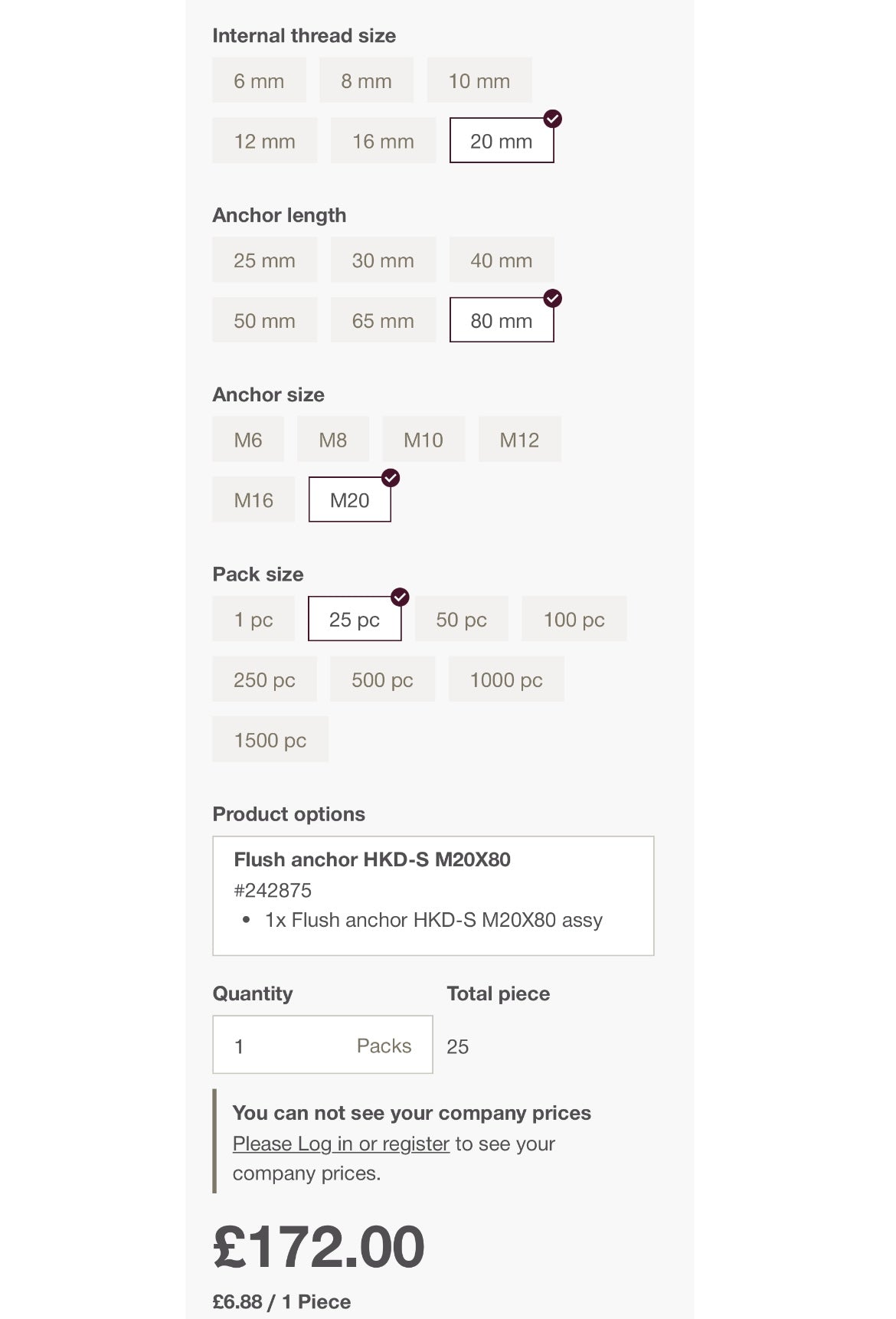This screenshot has height=1319, width=896.
Task: Select anchor size M6
Action: click(247, 440)
